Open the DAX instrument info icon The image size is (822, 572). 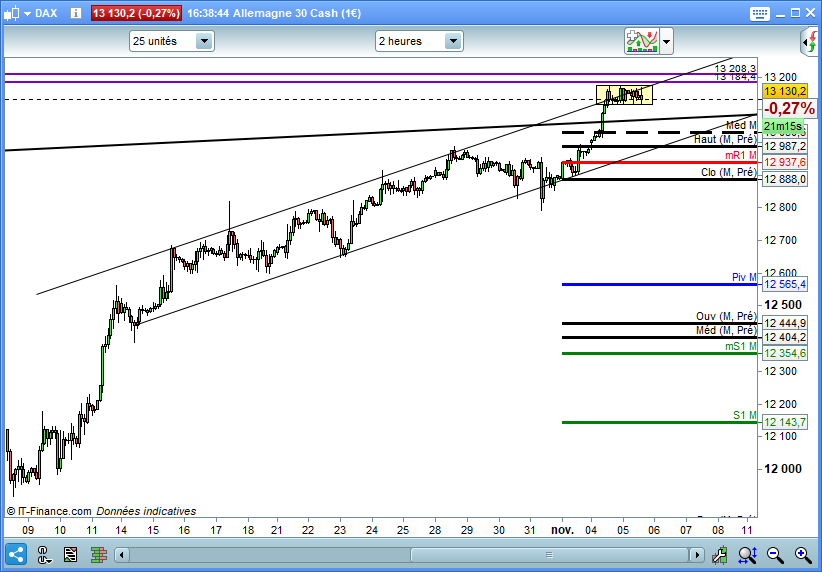[75, 13]
